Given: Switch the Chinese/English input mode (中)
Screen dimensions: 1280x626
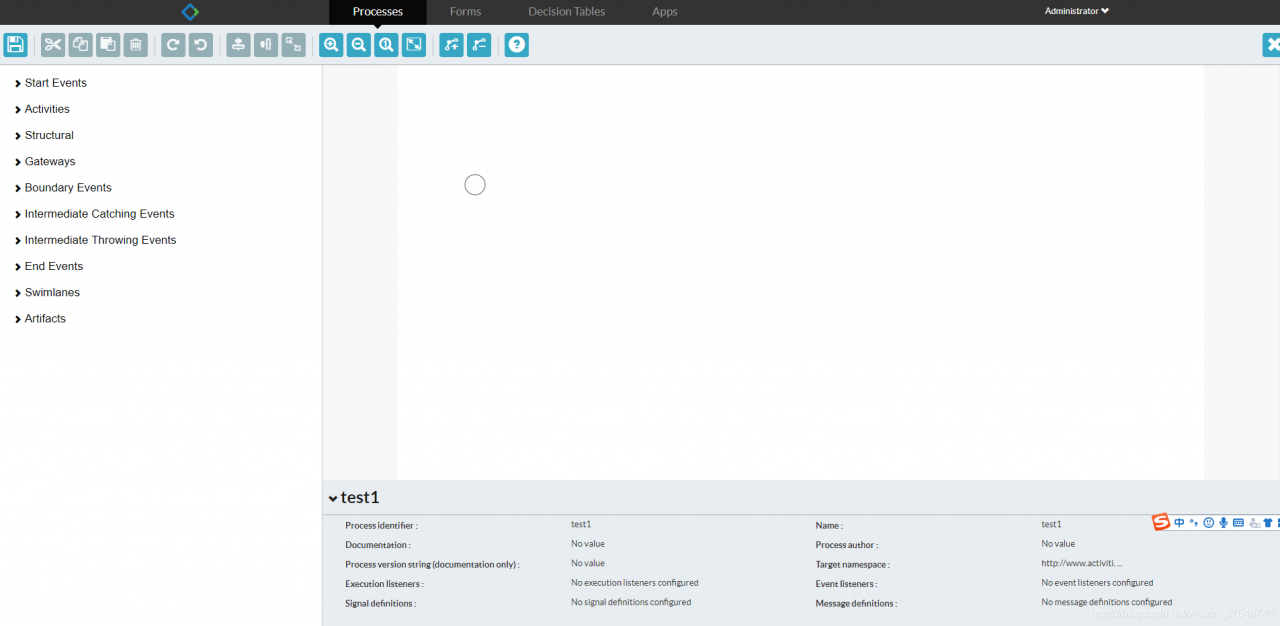Looking at the screenshot, I should pyautogui.click(x=1179, y=522).
